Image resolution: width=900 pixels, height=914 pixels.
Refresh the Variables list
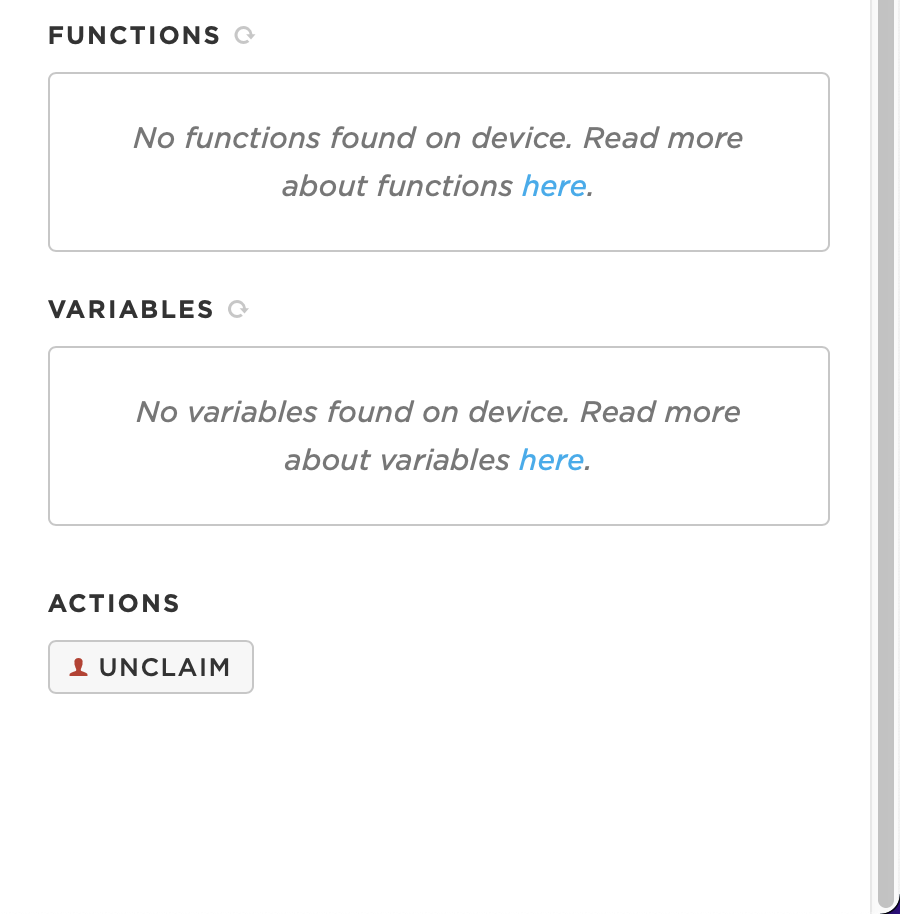click(x=238, y=309)
